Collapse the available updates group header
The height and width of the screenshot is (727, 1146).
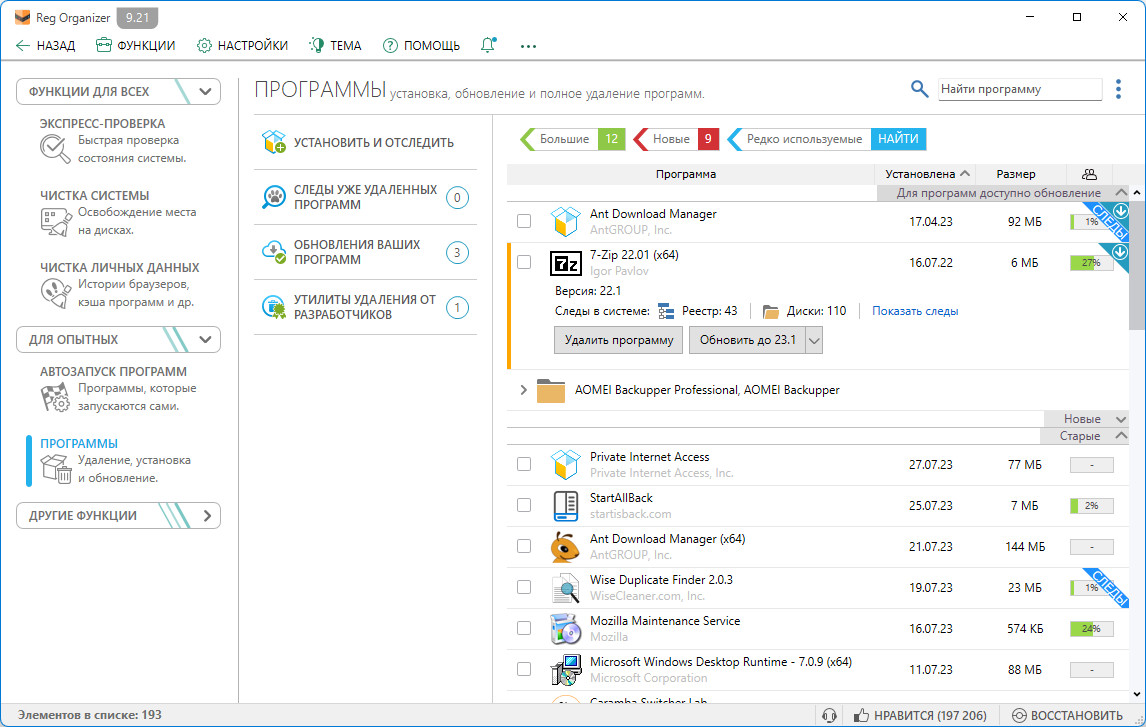[x=1120, y=193]
